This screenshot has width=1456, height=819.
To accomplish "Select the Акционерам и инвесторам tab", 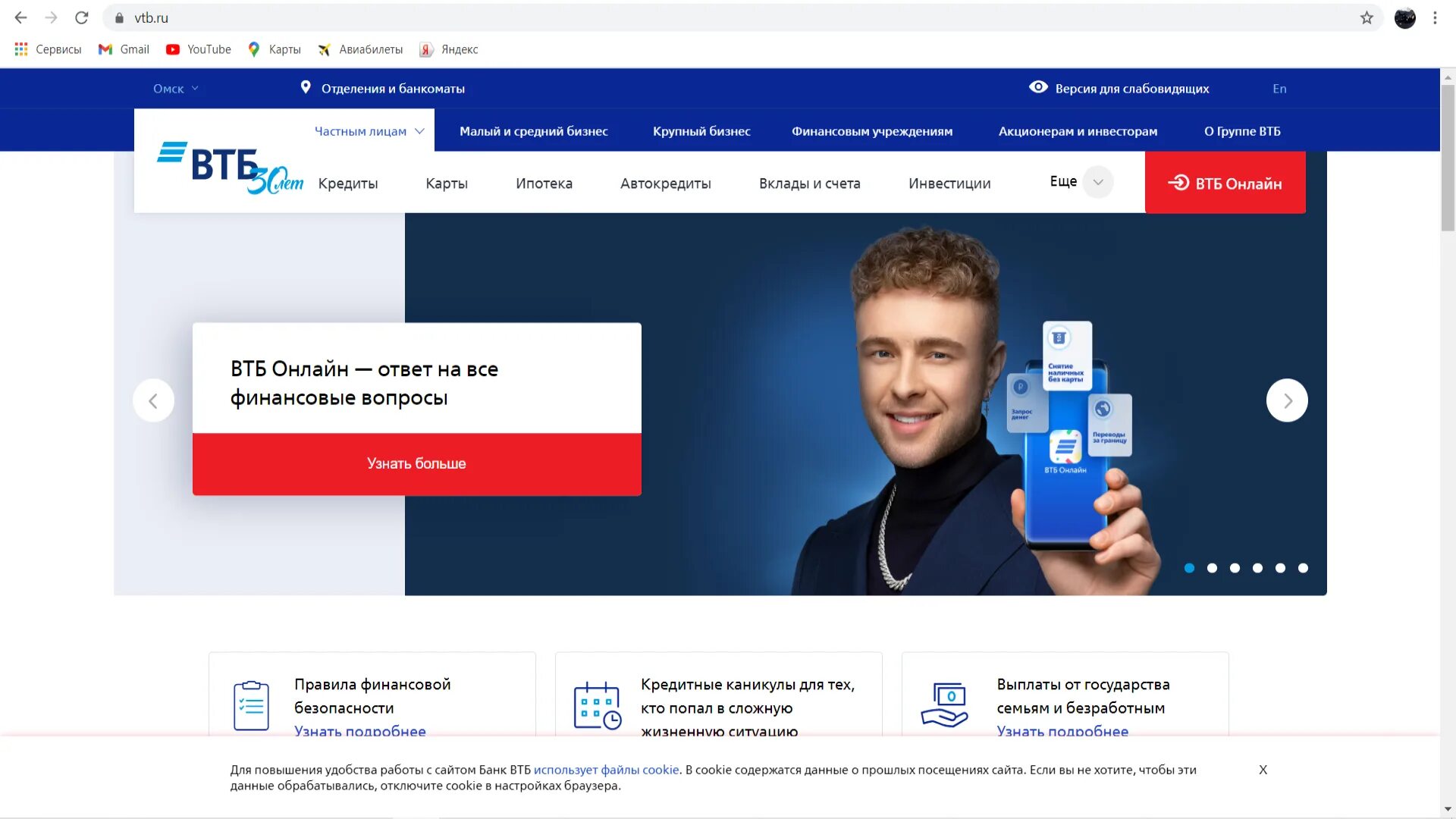I will click(x=1078, y=131).
